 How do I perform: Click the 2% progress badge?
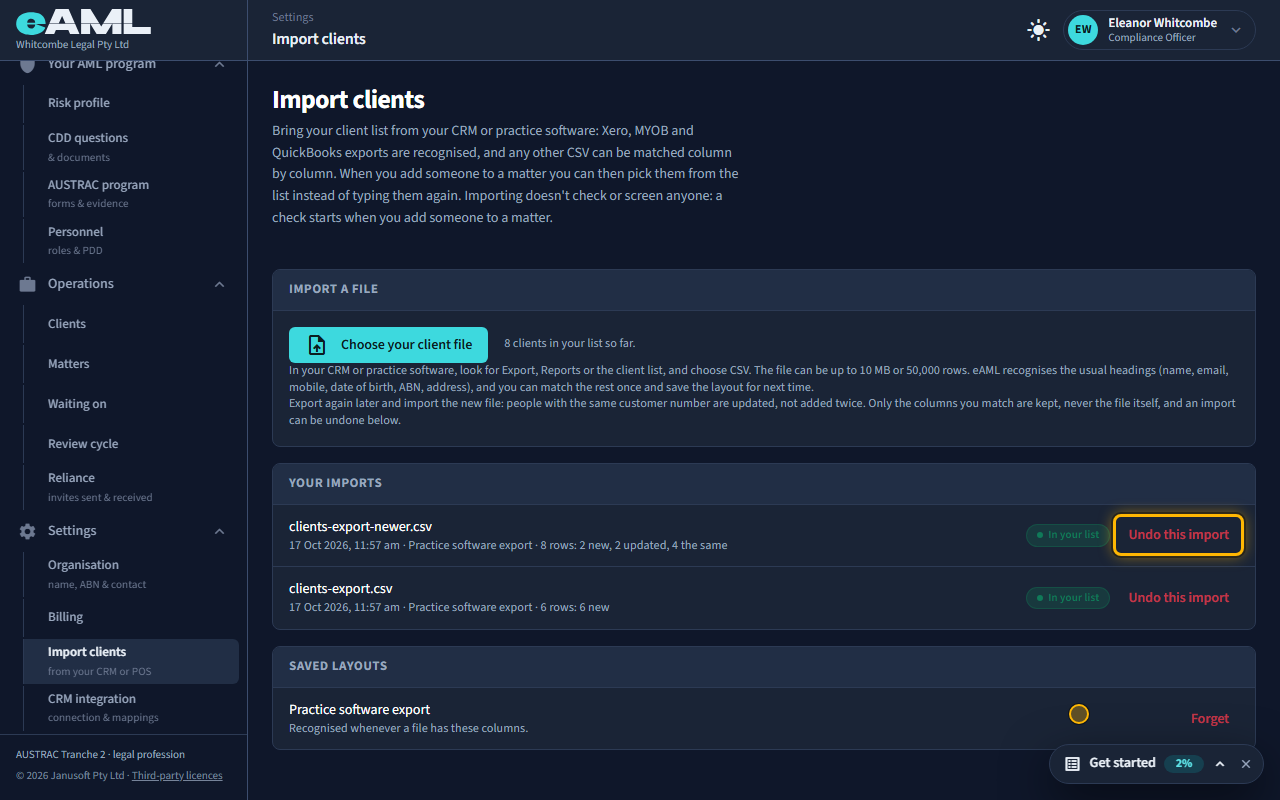coord(1184,763)
